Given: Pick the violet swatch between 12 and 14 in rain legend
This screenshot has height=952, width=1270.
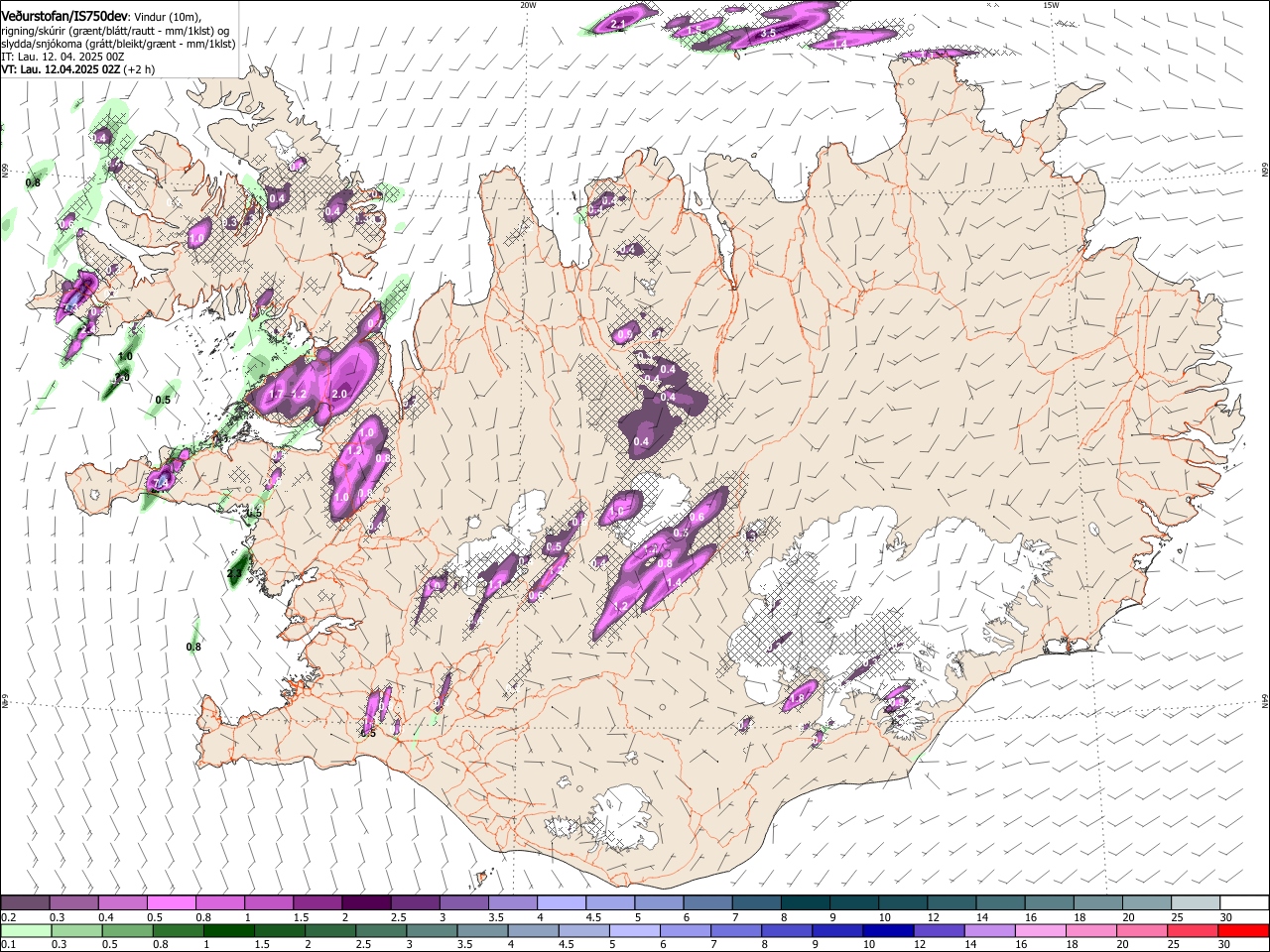Looking at the screenshot, I should 939,930.
